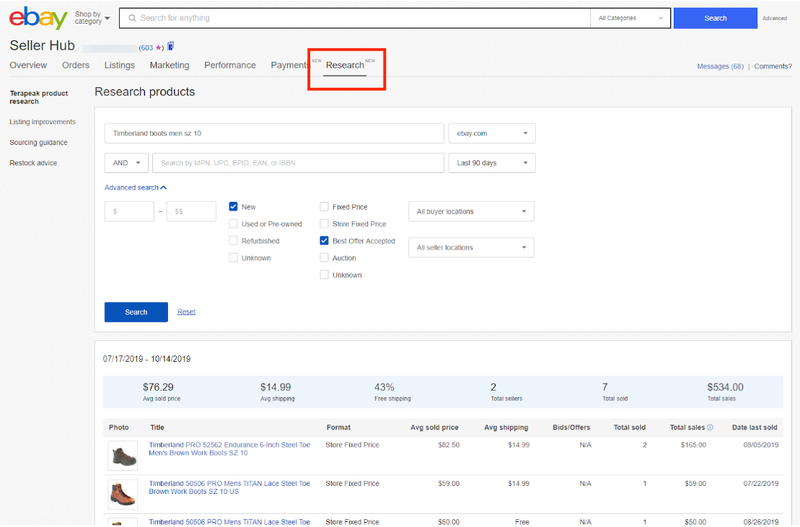This screenshot has height=527, width=800.
Task: Click the Total sold column header
Action: click(x=629, y=428)
